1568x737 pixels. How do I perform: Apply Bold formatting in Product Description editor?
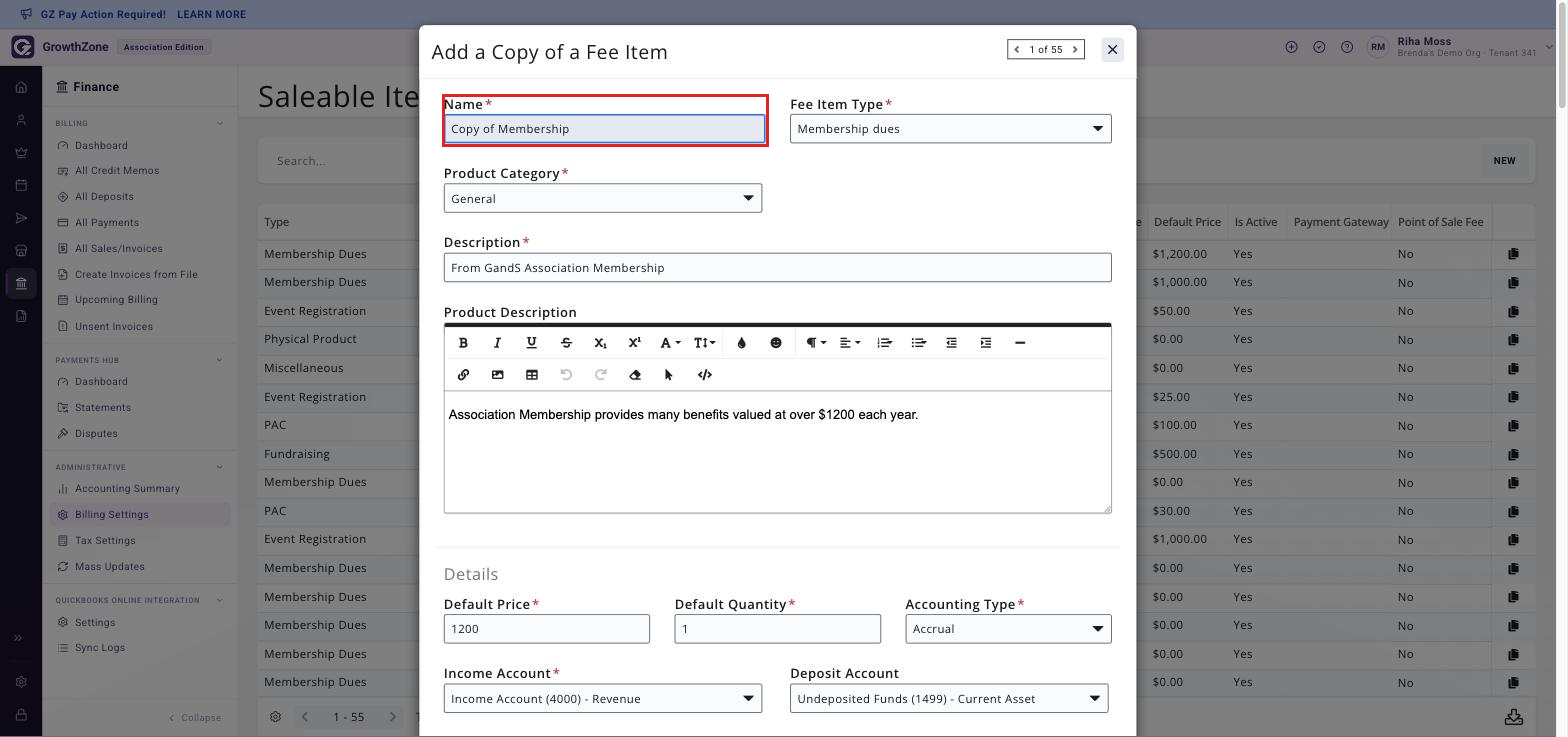[x=463, y=343]
